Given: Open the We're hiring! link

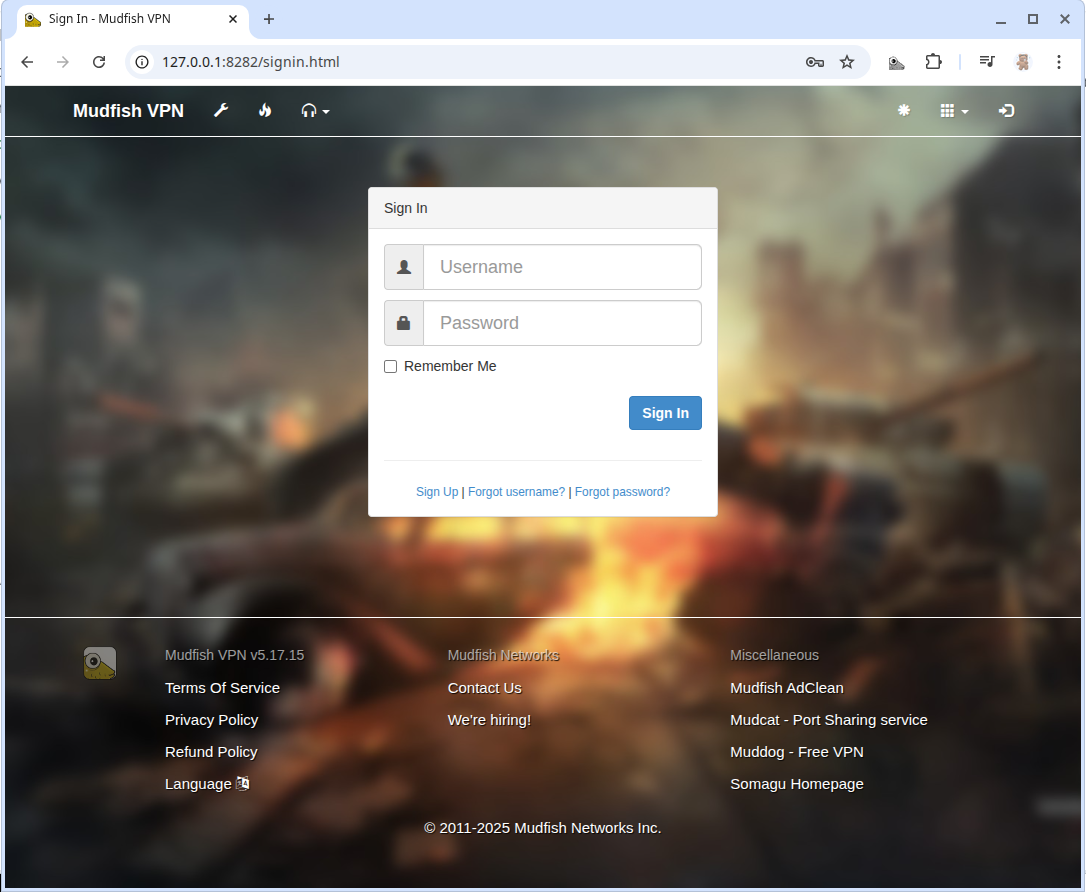Looking at the screenshot, I should click(x=489, y=720).
